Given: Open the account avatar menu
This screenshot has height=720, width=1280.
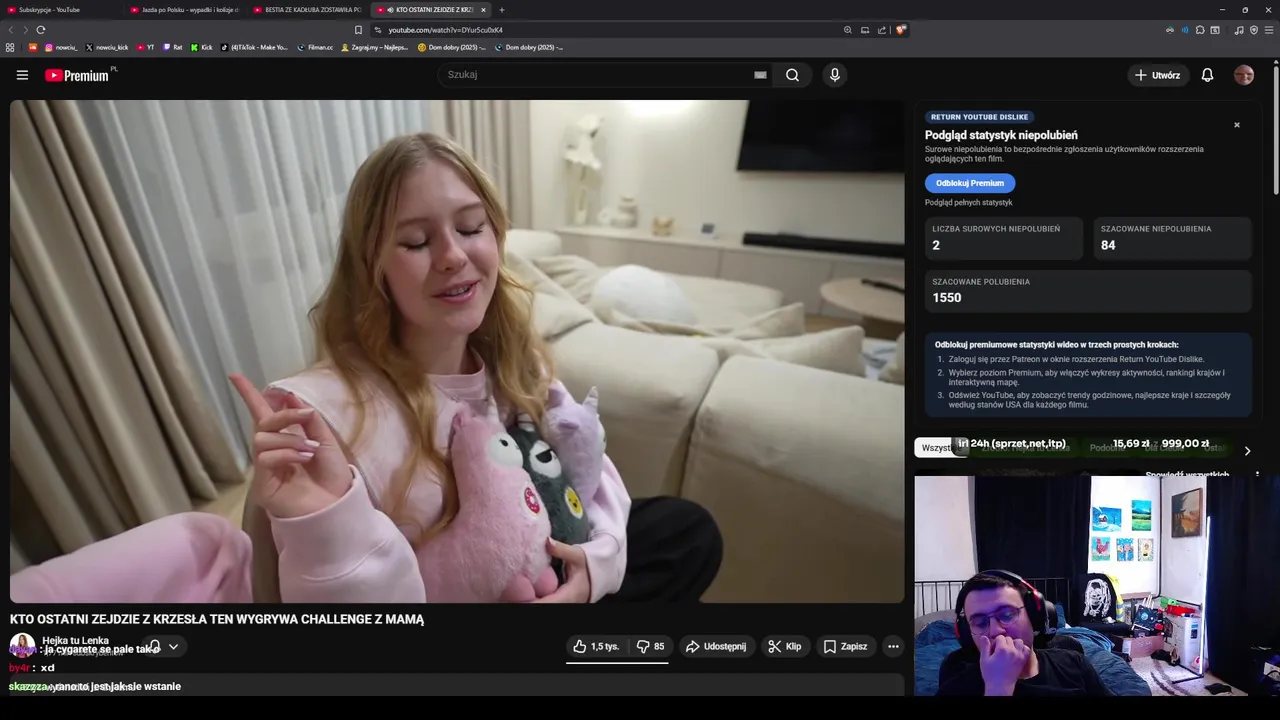Looking at the screenshot, I should pyautogui.click(x=1244, y=75).
